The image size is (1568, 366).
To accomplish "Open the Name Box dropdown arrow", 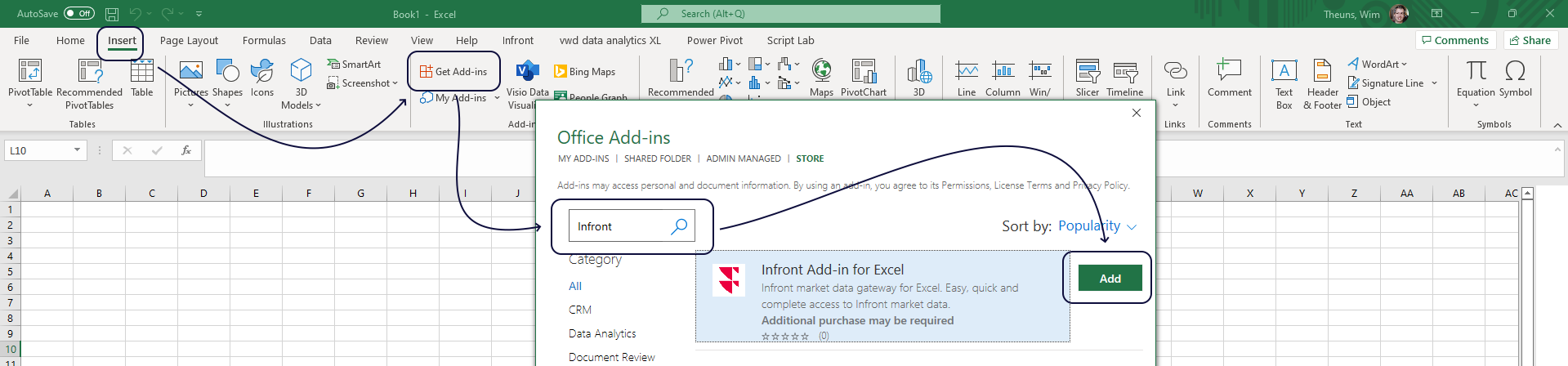I will (x=77, y=150).
